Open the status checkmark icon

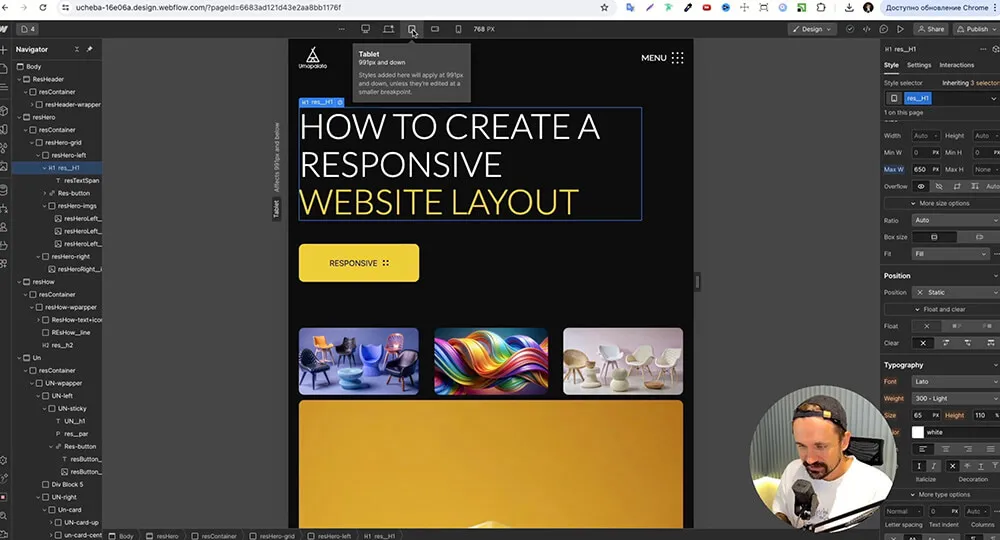[849, 29]
